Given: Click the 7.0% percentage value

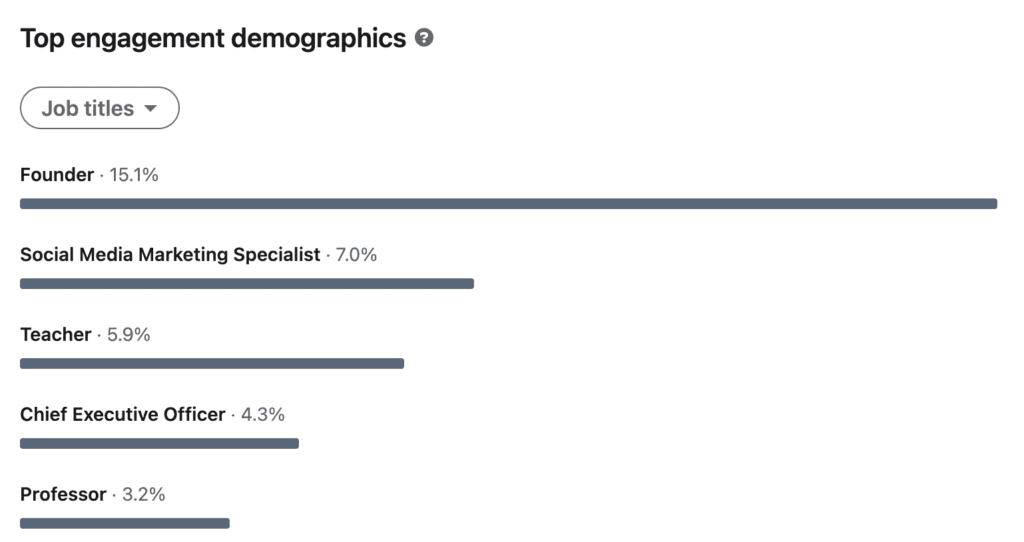Looking at the screenshot, I should (356, 255).
